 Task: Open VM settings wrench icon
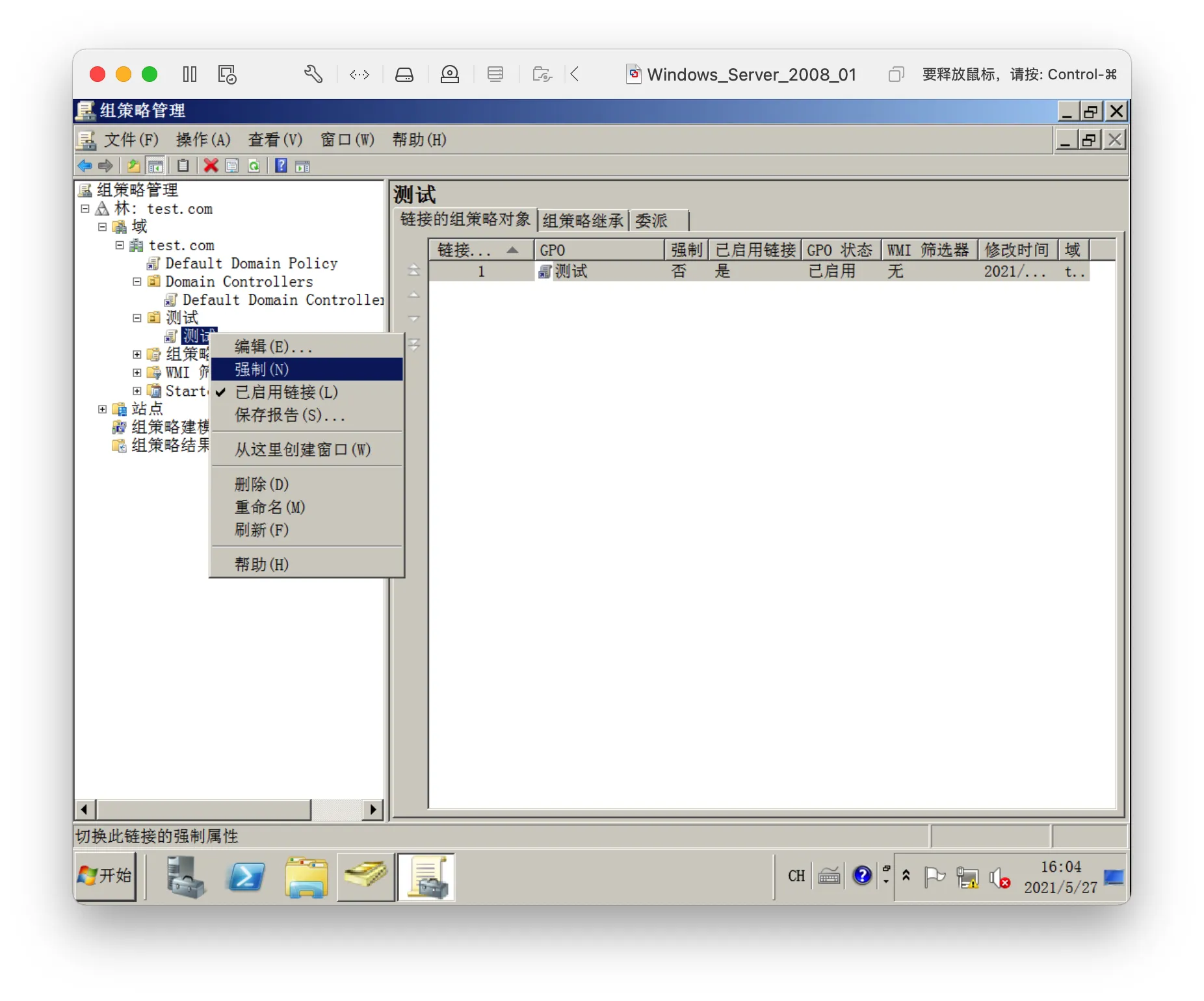[313, 74]
